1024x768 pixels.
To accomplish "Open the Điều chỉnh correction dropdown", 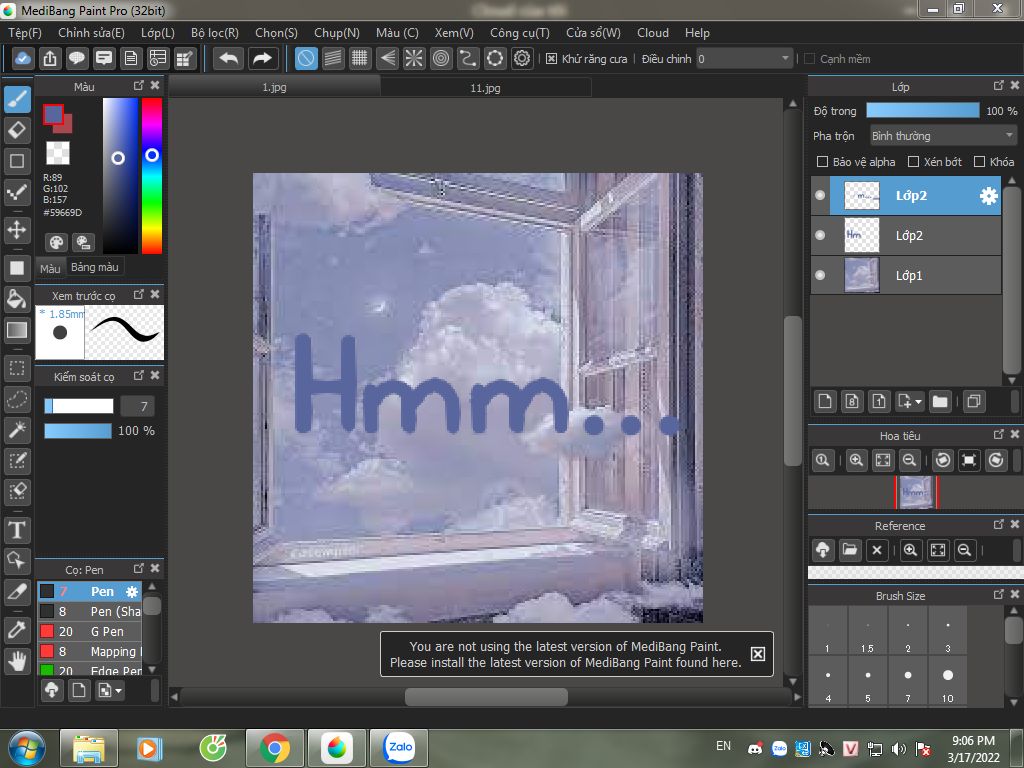I will [744, 59].
